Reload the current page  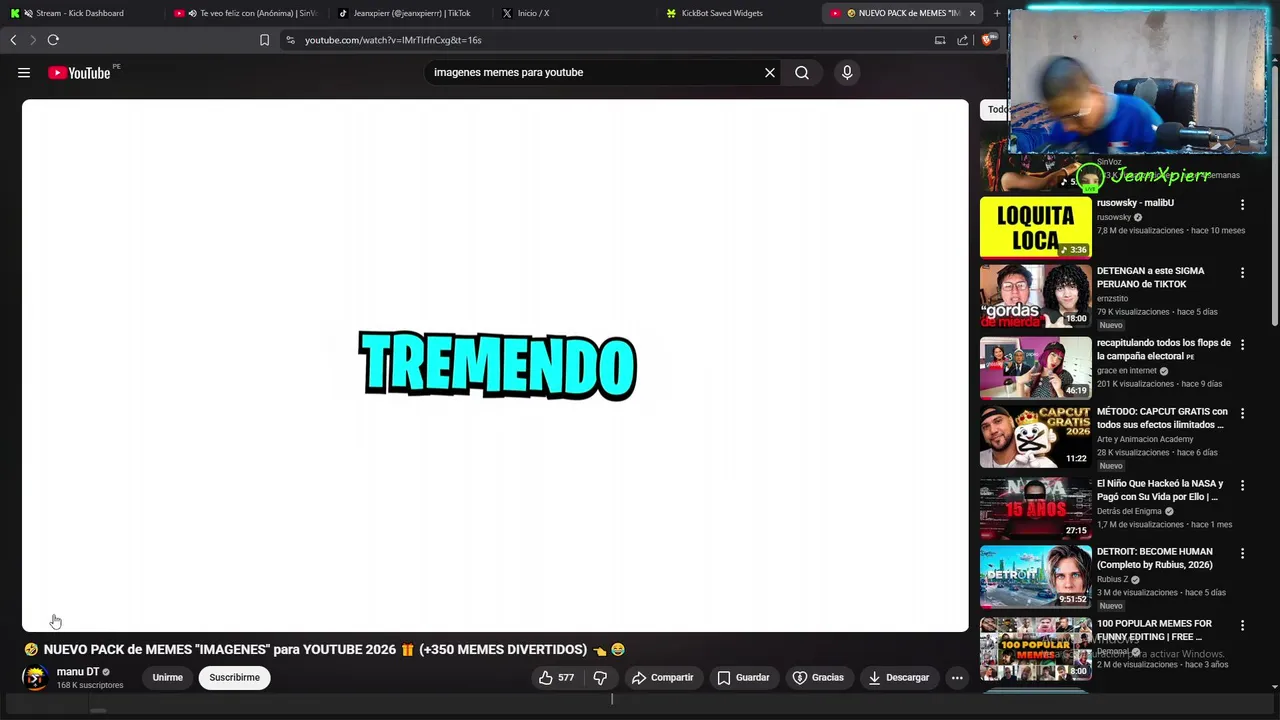(53, 40)
